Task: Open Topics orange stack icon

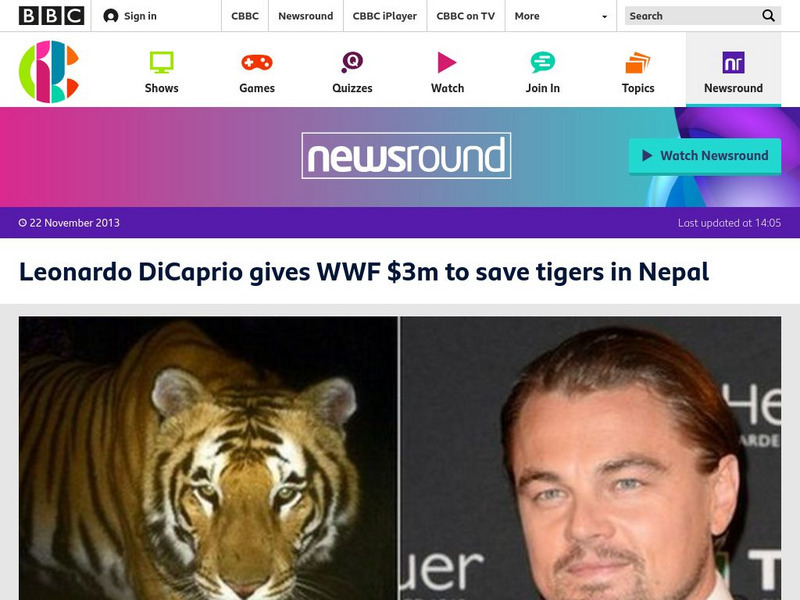Action: 638,62
